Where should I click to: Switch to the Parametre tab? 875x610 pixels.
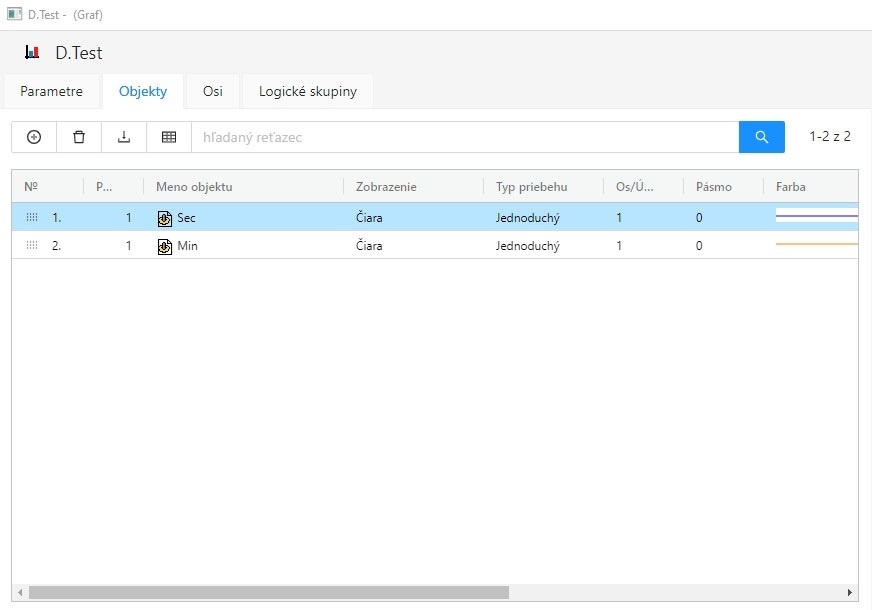click(x=51, y=92)
